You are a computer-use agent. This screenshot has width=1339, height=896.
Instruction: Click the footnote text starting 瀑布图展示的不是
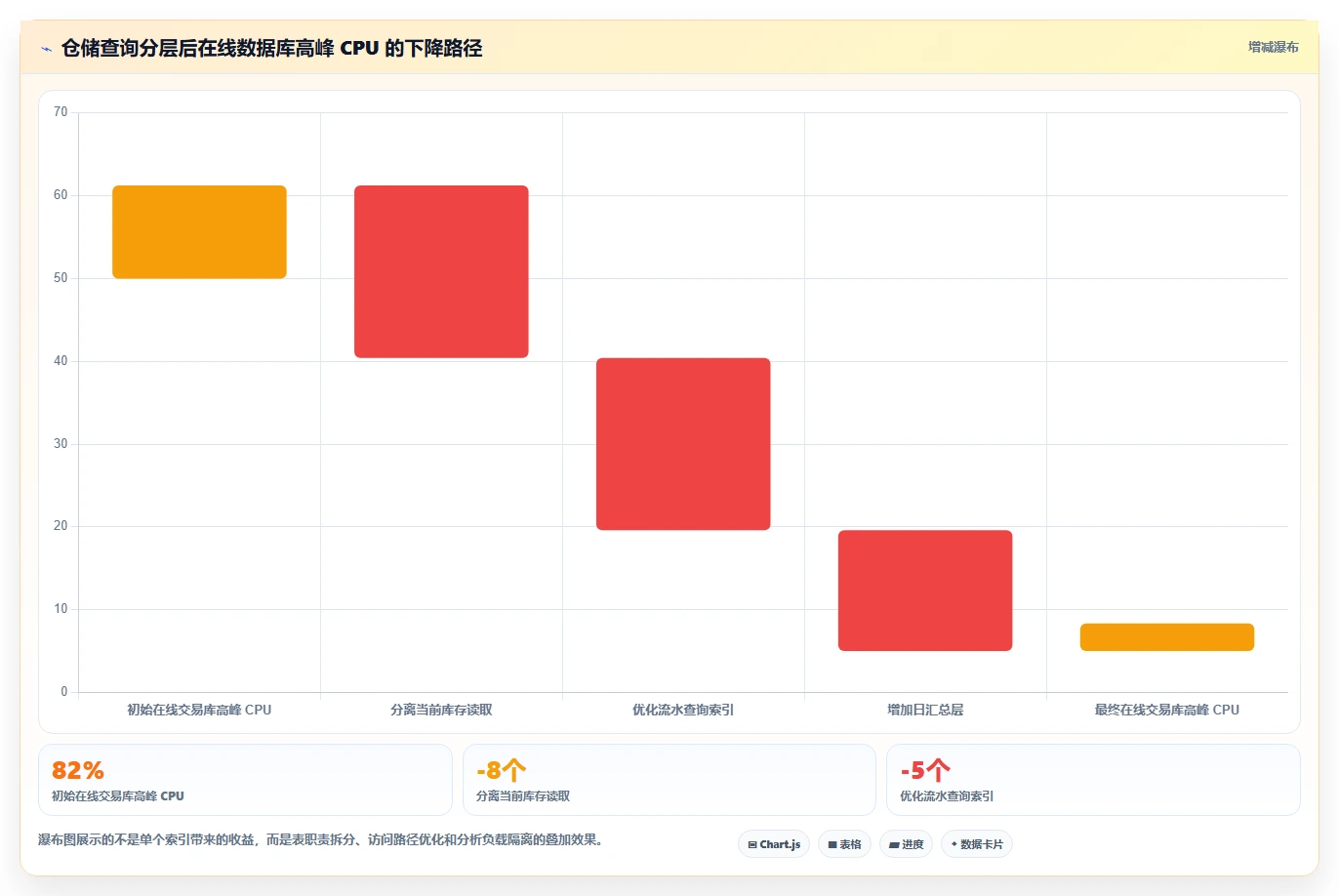coord(320,839)
